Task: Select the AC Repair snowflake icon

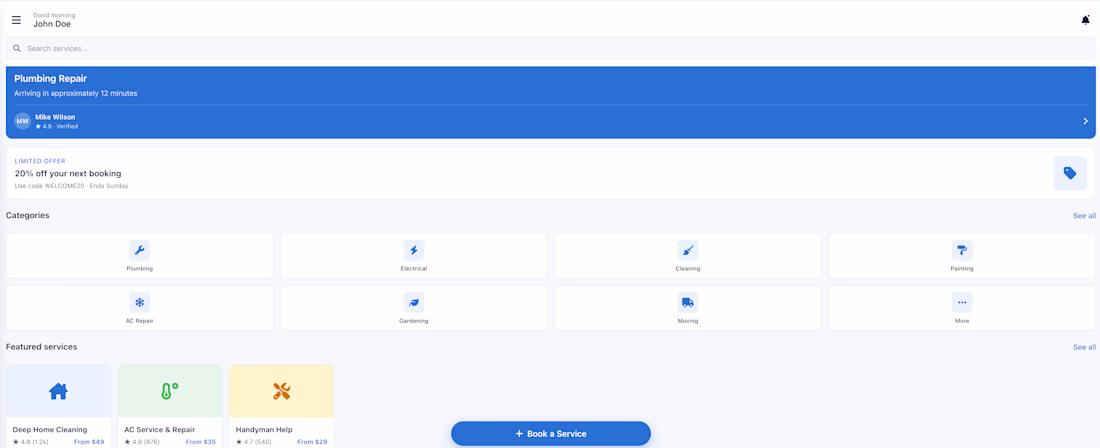Action: [x=140, y=302]
